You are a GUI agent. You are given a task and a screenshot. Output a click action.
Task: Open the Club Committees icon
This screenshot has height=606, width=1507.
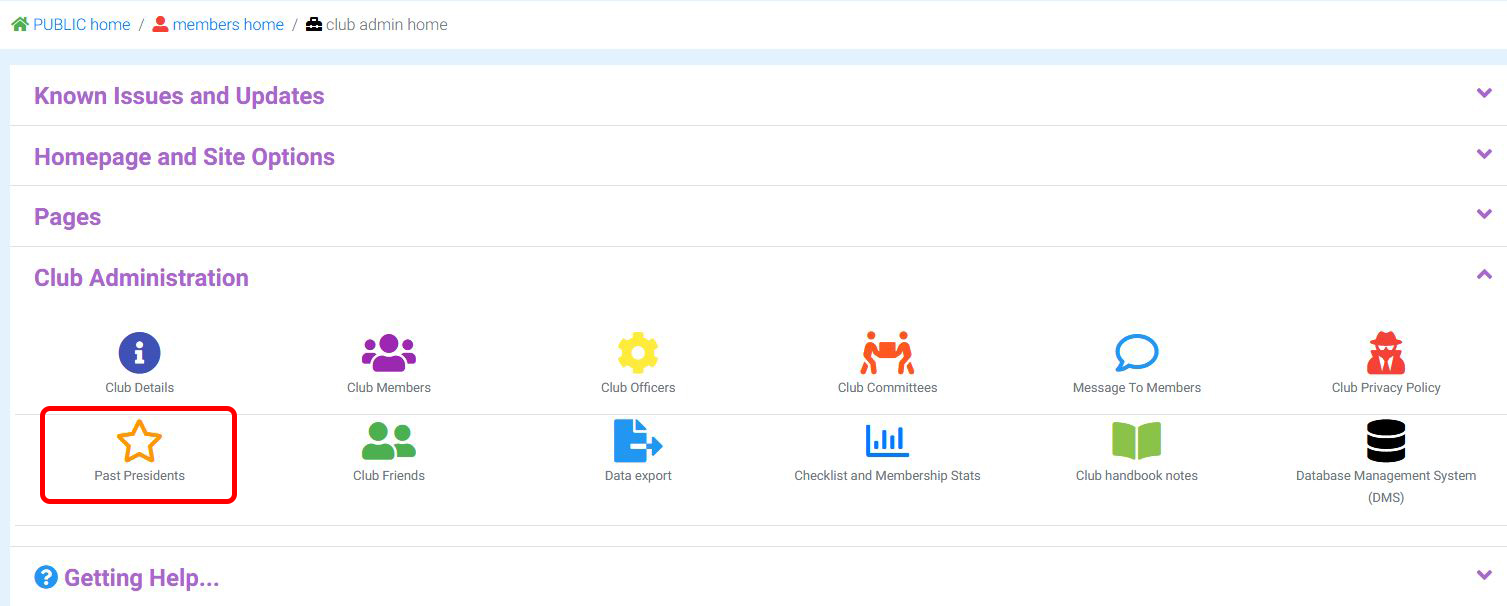click(887, 353)
